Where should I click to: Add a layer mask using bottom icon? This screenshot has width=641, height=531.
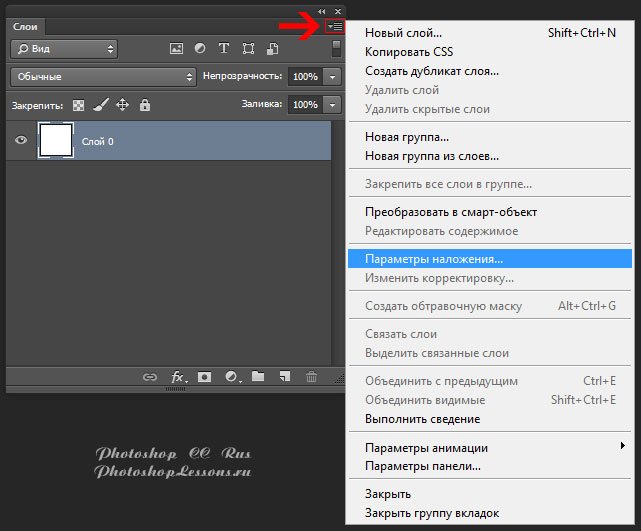point(205,377)
